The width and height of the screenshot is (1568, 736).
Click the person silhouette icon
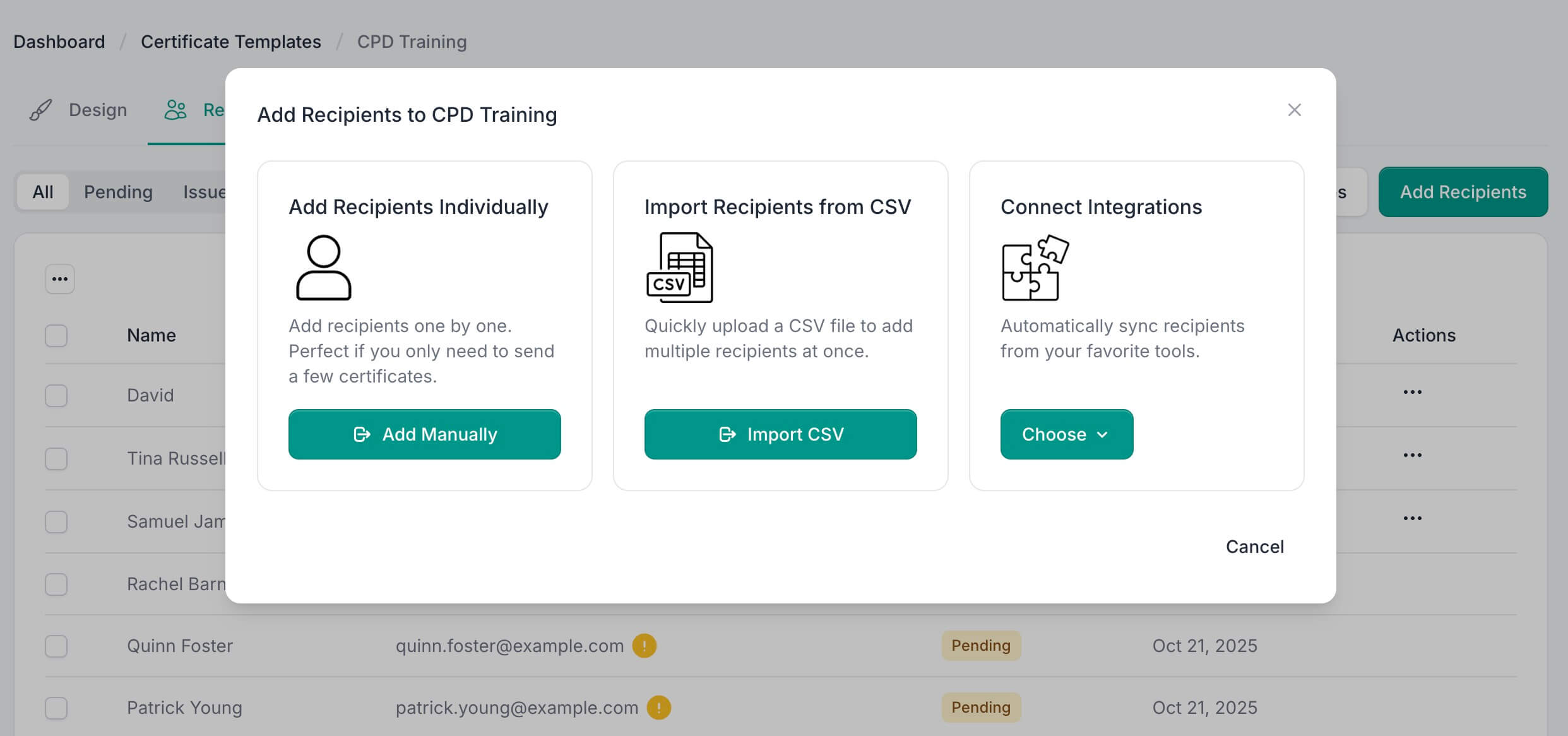[323, 268]
